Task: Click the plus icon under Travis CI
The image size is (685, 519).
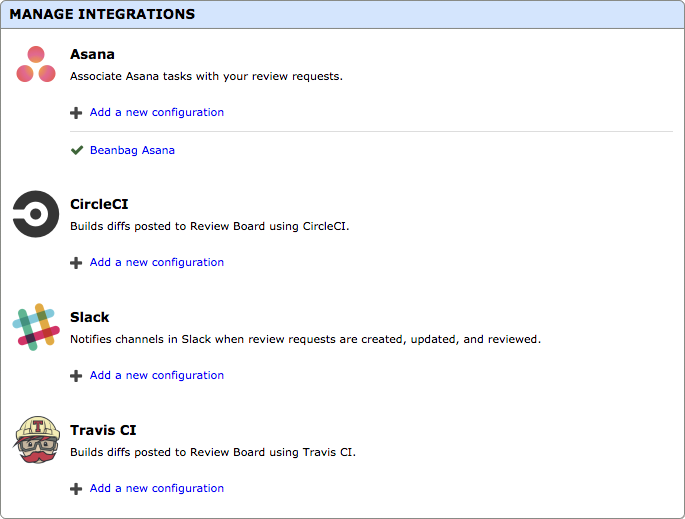Action: click(x=76, y=489)
